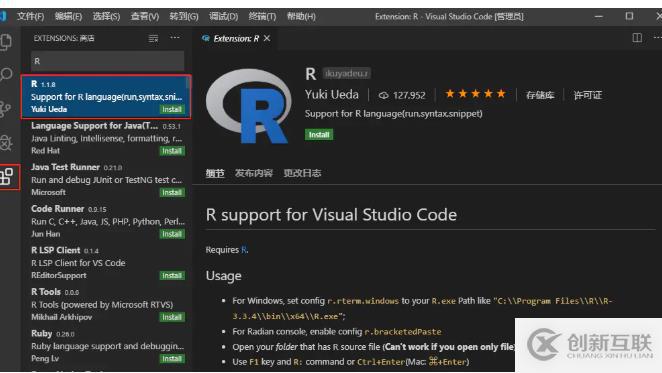Viewport: 662px width, 373px height.
Task: Clear extensions list filter icon
Action: coord(153,38)
